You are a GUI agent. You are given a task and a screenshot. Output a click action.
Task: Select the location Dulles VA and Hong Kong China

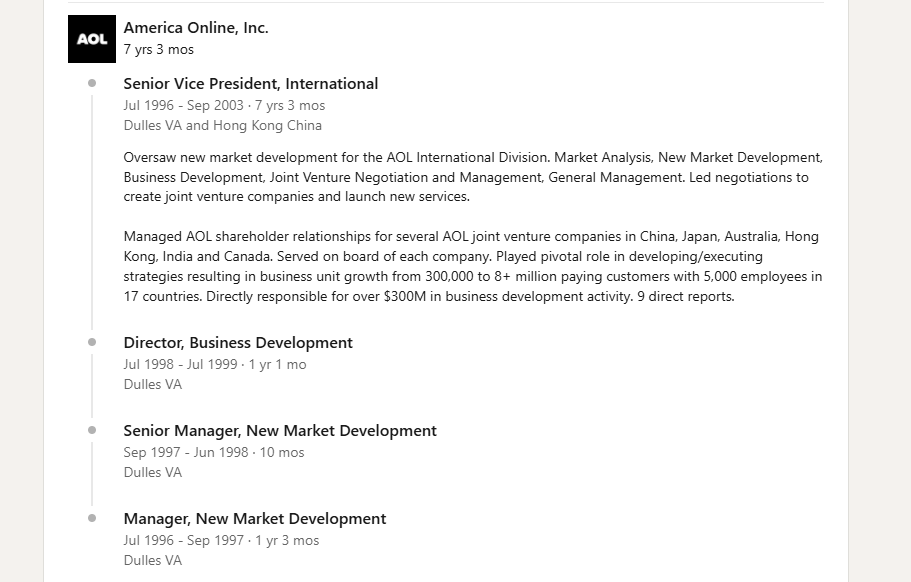pos(223,125)
